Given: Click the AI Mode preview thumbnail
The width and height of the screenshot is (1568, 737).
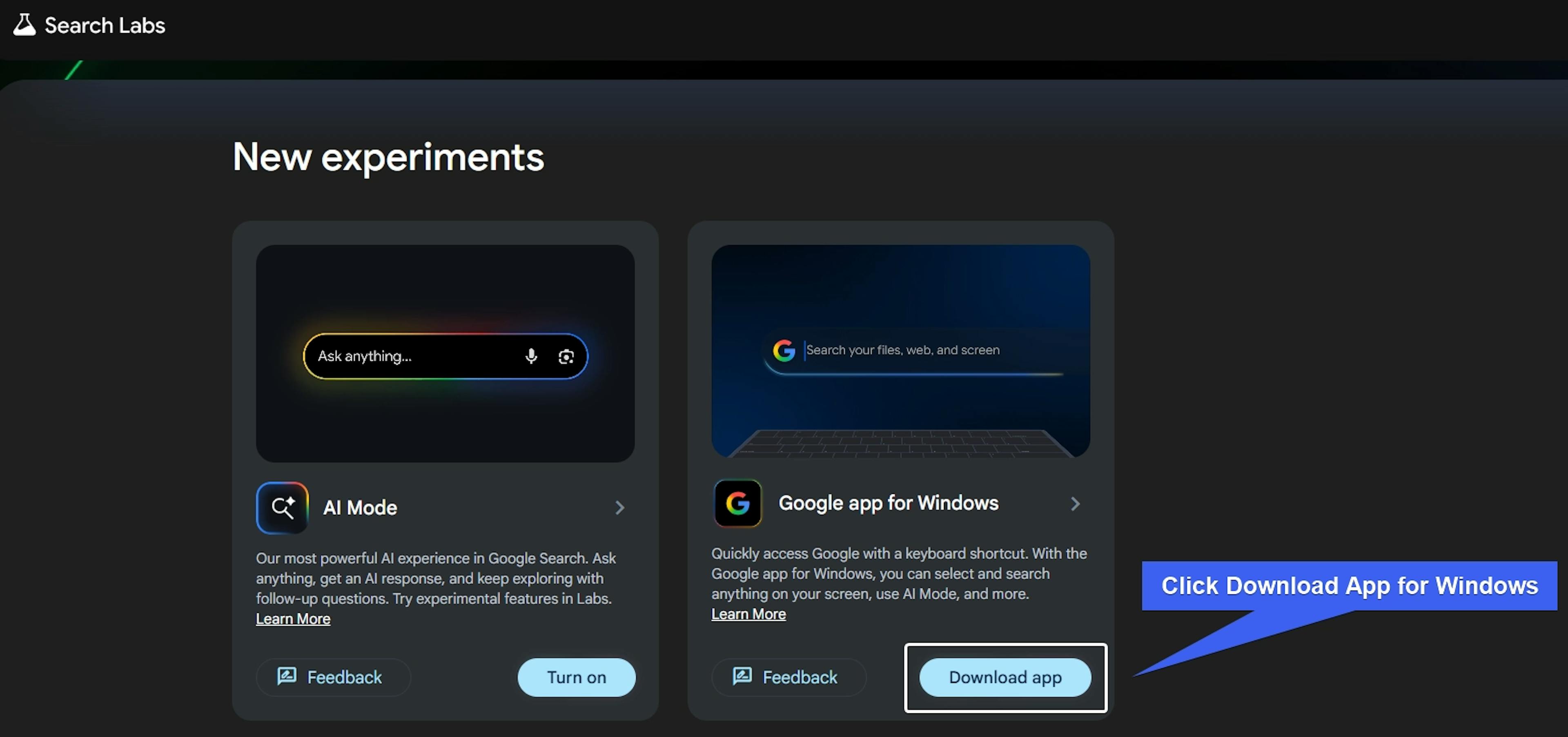Looking at the screenshot, I should (x=444, y=286).
